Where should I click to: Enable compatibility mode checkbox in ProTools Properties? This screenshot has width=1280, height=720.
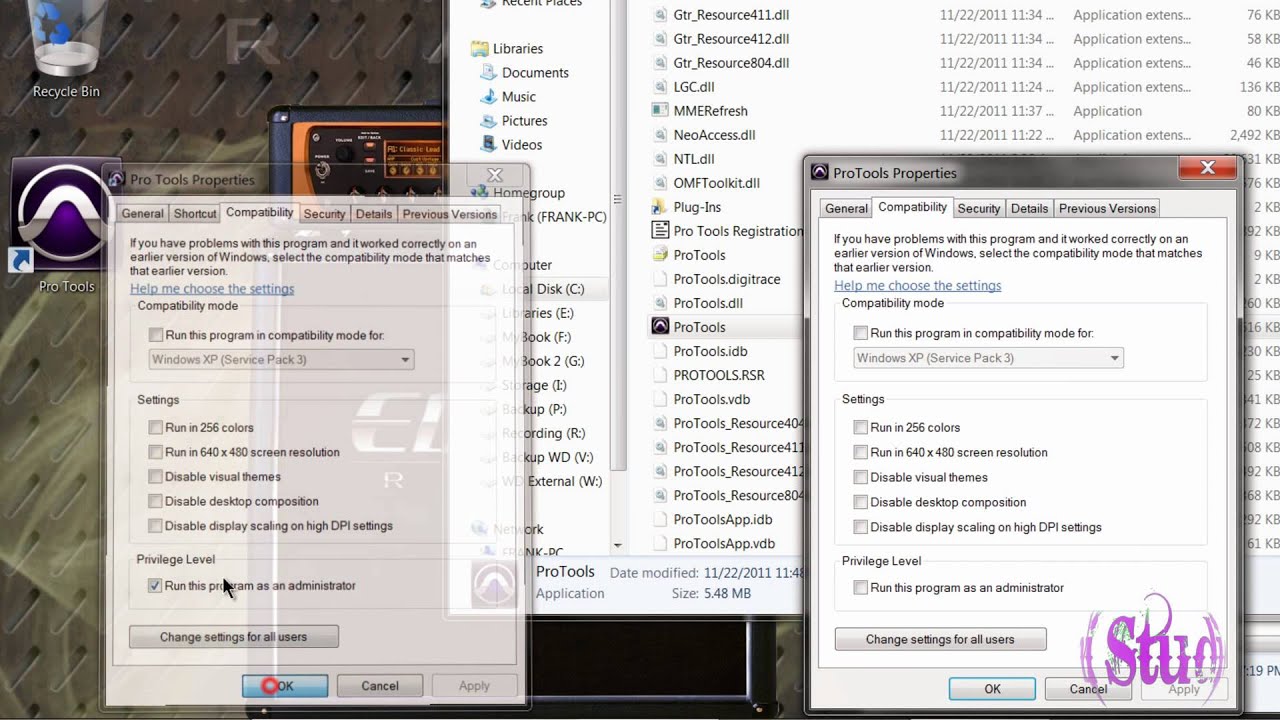pos(861,333)
